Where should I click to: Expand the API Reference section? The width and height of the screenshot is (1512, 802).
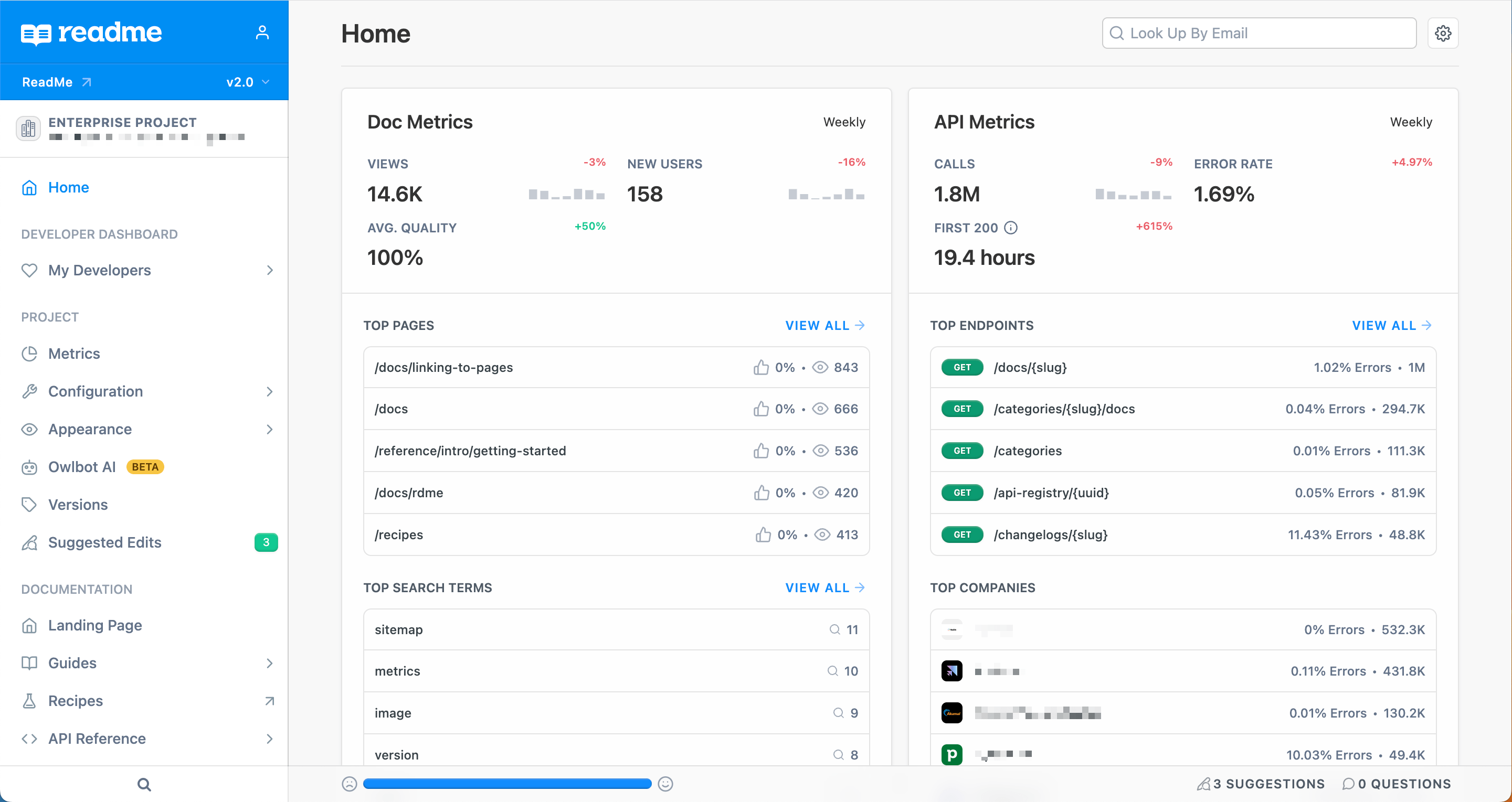pos(269,739)
